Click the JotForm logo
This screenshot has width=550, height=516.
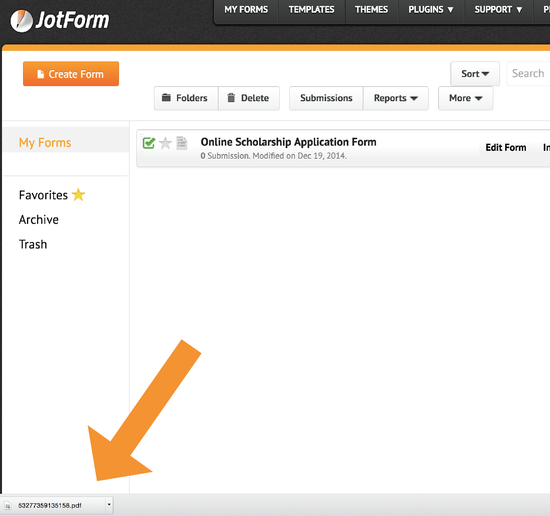(60, 20)
